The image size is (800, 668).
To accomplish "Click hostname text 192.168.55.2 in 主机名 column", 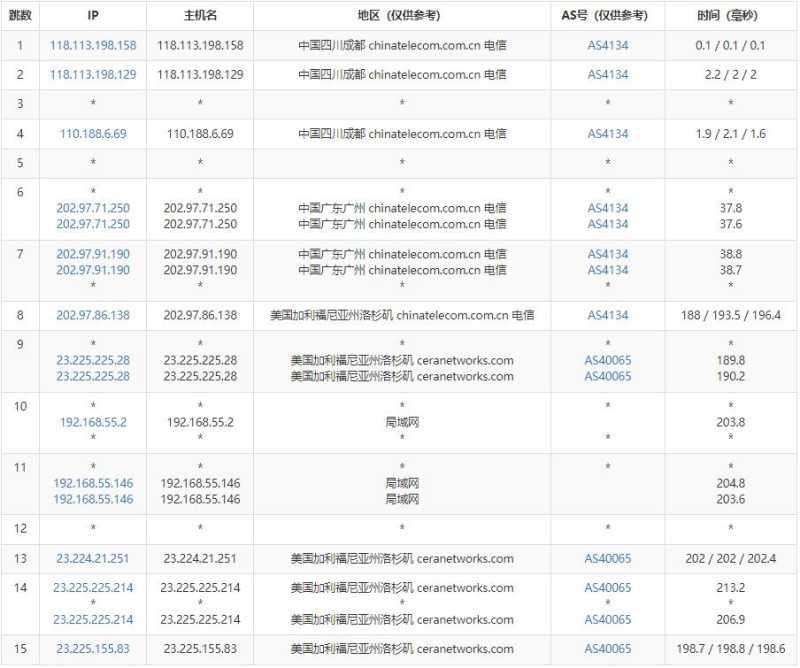I will tap(200, 422).
